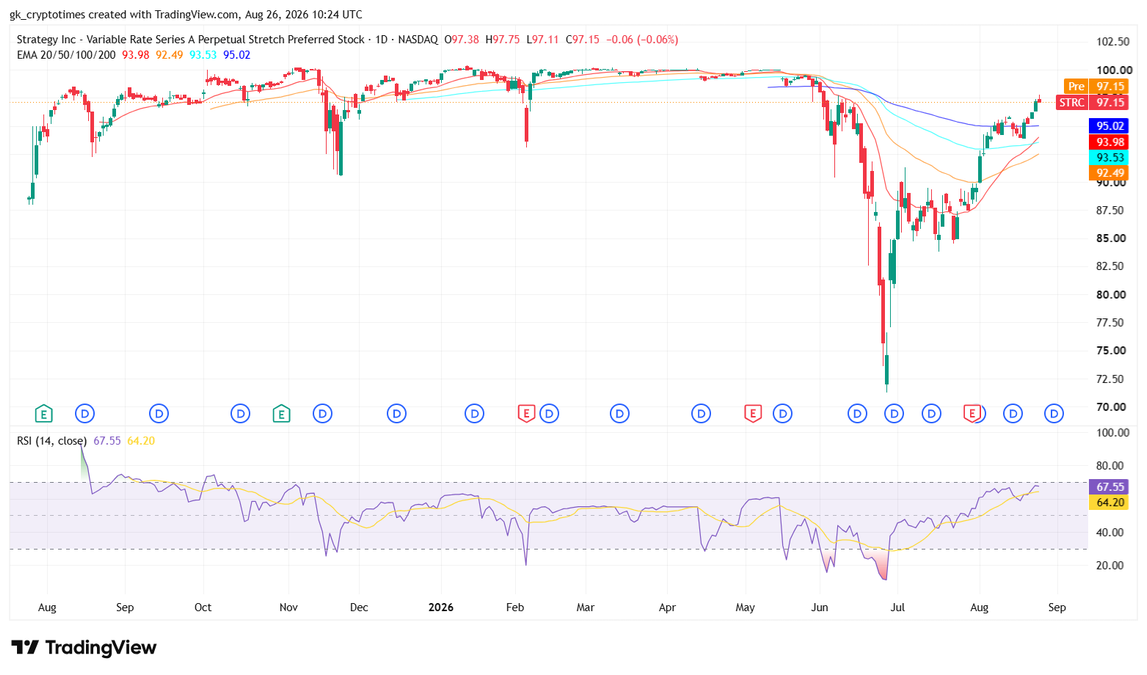Screen dimensions: 1147x675
Task: Click the 72.50 price axis label
Action: click(1110, 379)
